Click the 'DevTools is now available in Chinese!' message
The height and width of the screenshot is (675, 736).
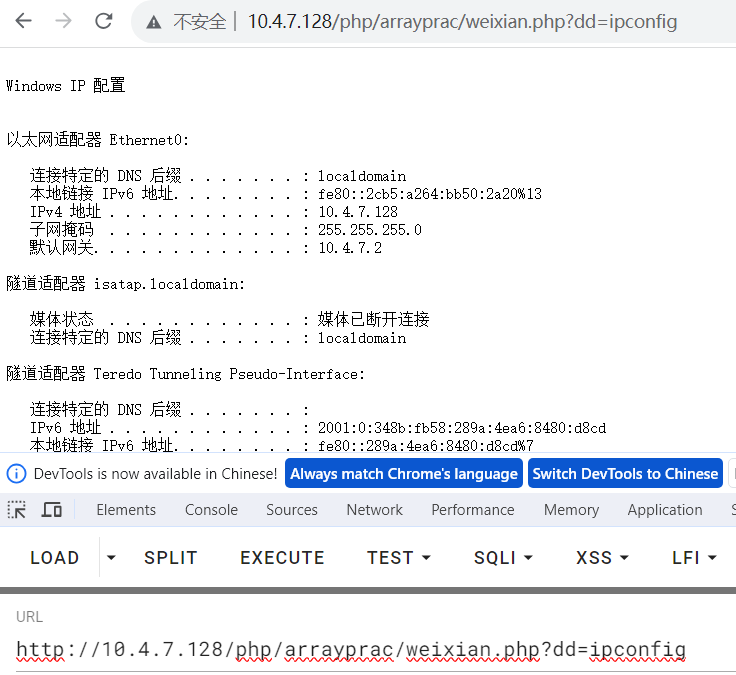[x=155, y=474]
